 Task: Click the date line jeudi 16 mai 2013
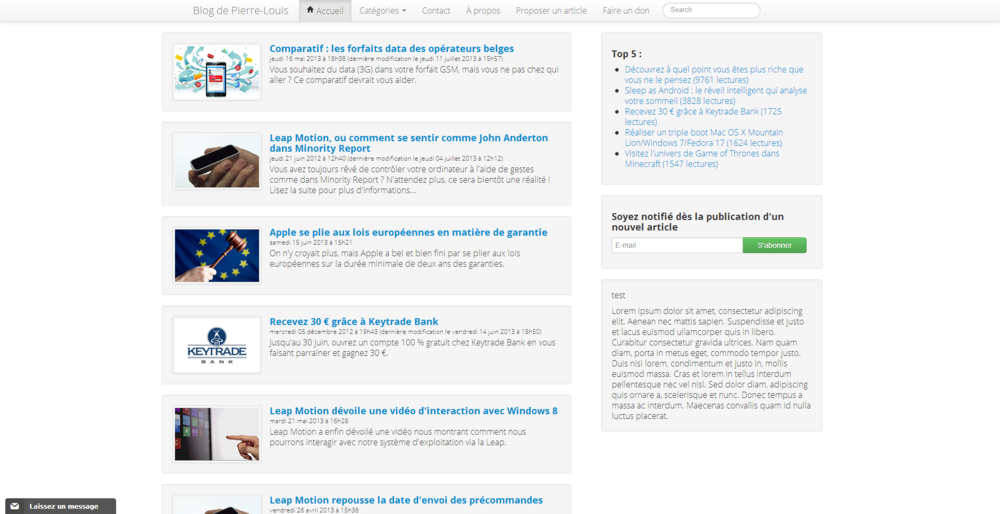(386, 59)
